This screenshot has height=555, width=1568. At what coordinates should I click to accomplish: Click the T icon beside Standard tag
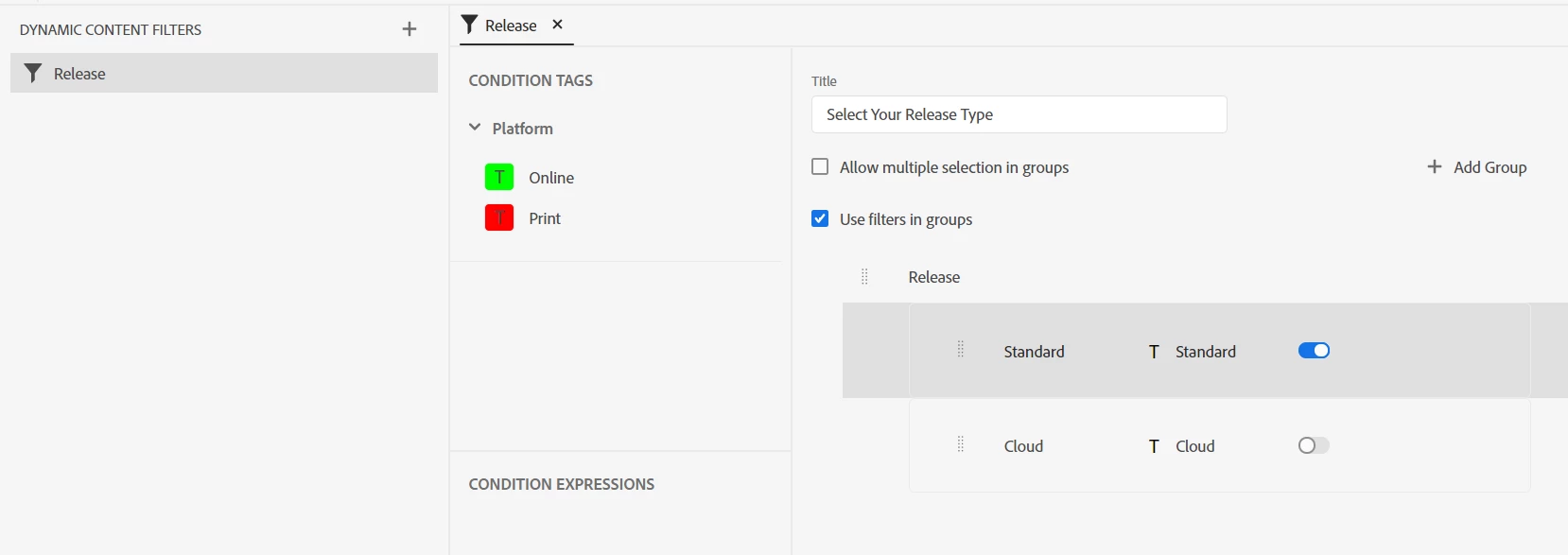(1154, 352)
